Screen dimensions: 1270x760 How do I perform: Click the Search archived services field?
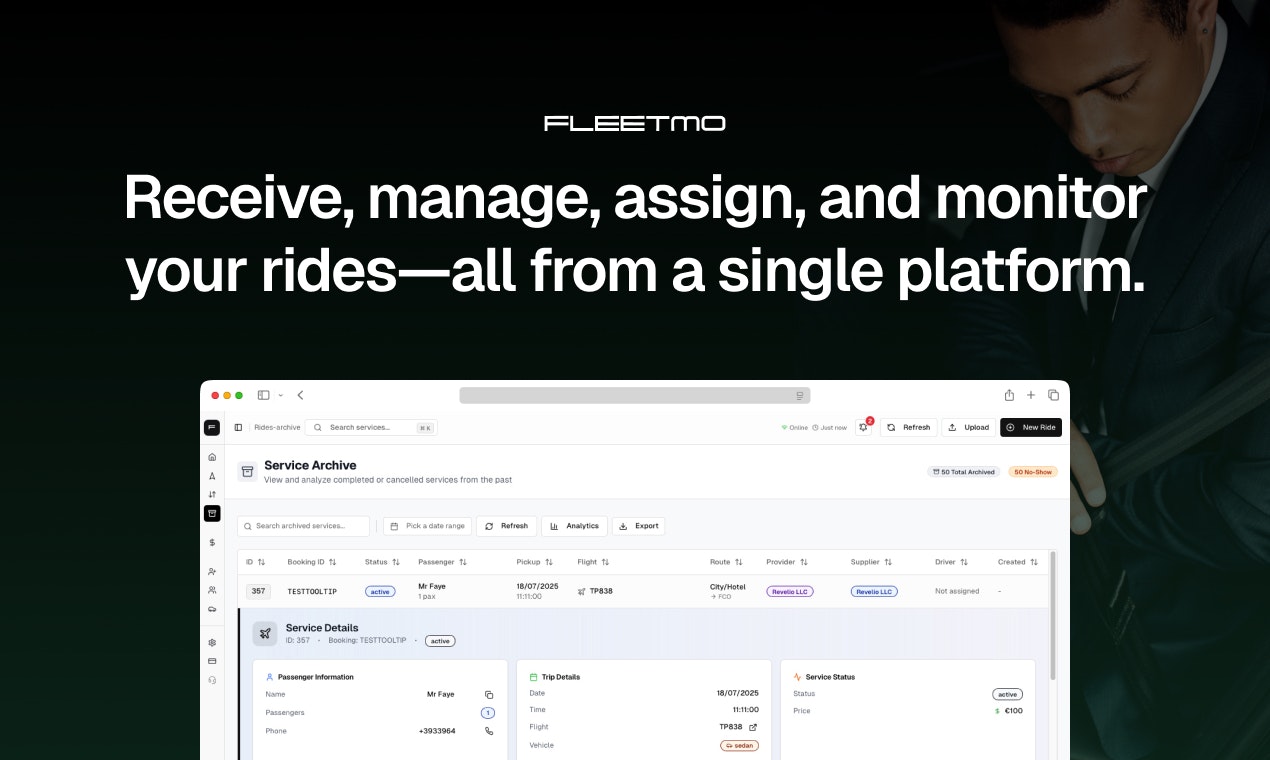click(x=303, y=526)
